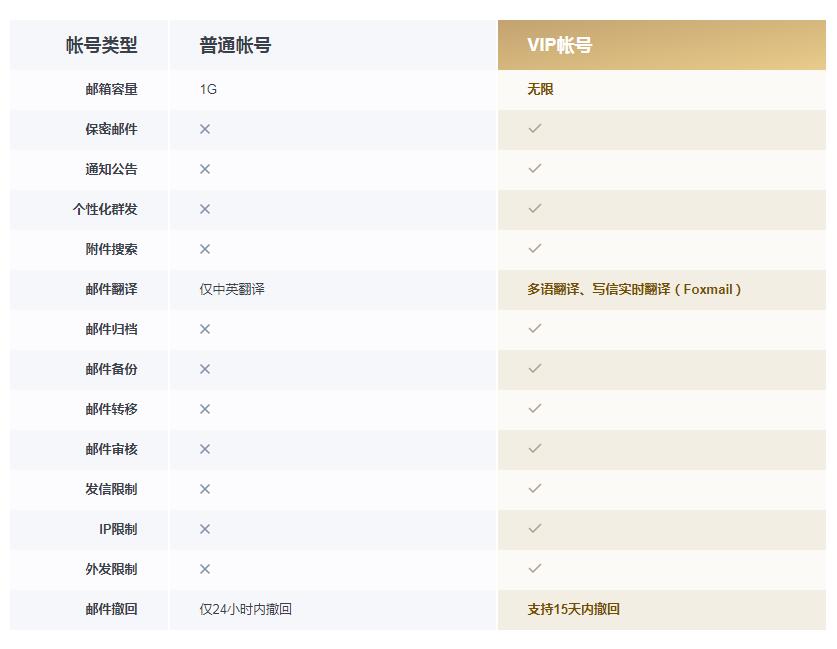Click the VIP checkmark for 发信限制
This screenshot has height=649, width=837.
pos(535,489)
